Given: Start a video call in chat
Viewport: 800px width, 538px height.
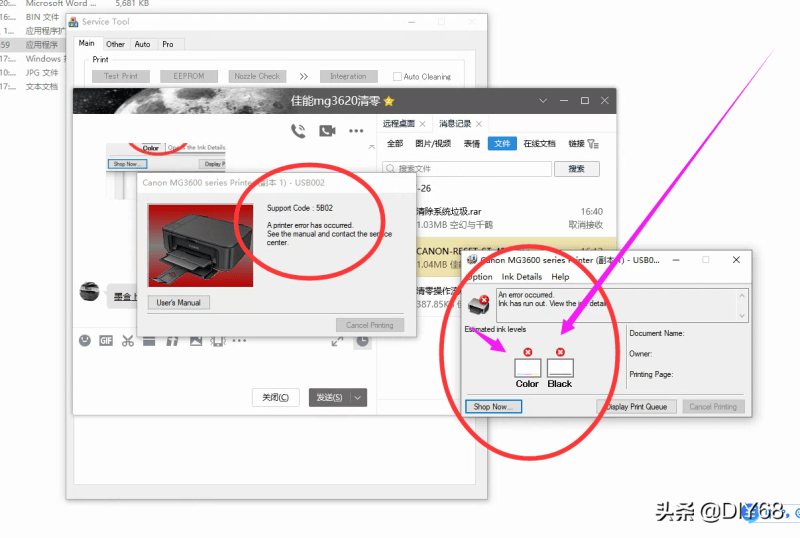Looking at the screenshot, I should (326, 130).
